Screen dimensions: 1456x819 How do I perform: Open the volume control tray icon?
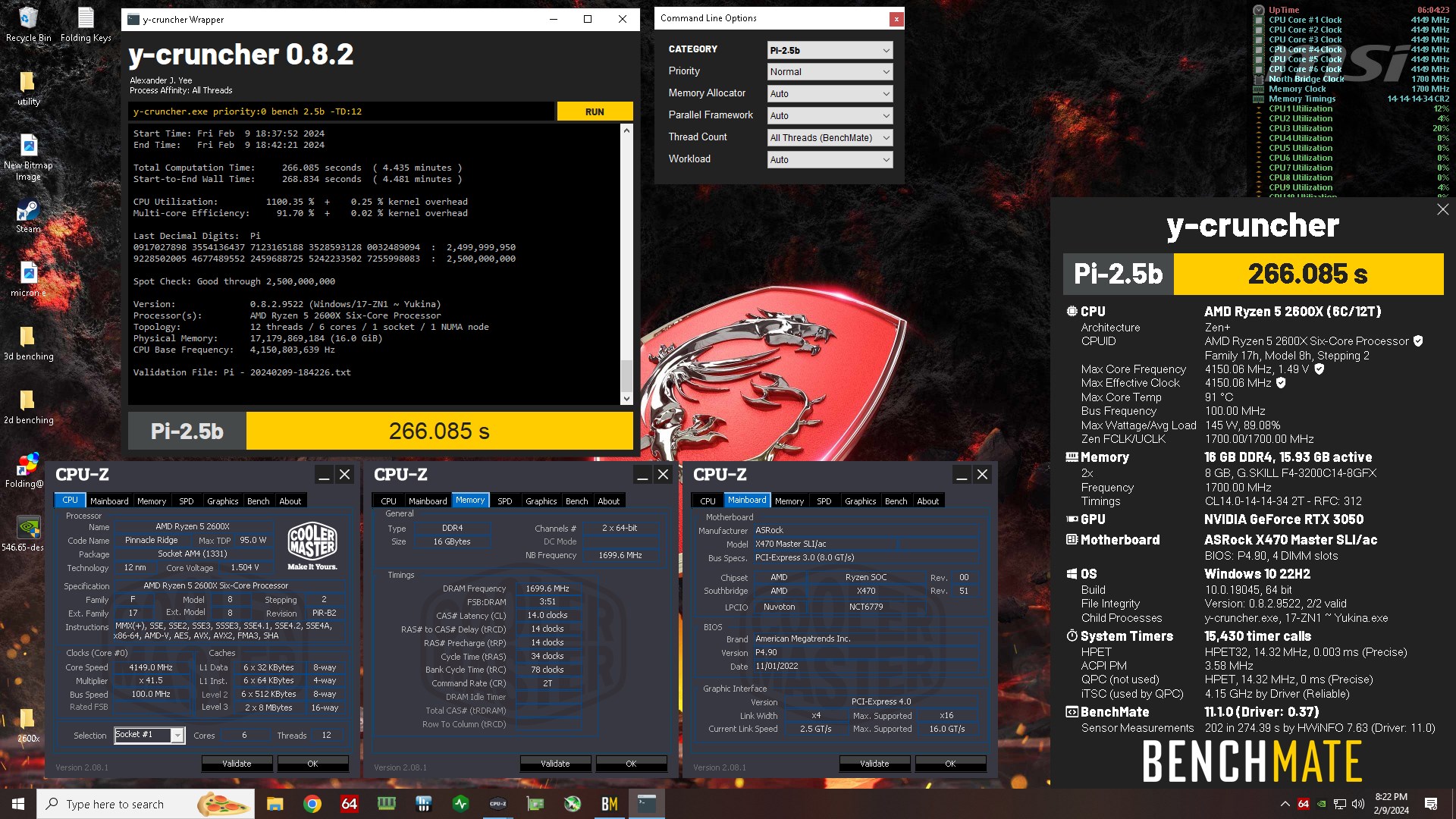coord(1357,804)
